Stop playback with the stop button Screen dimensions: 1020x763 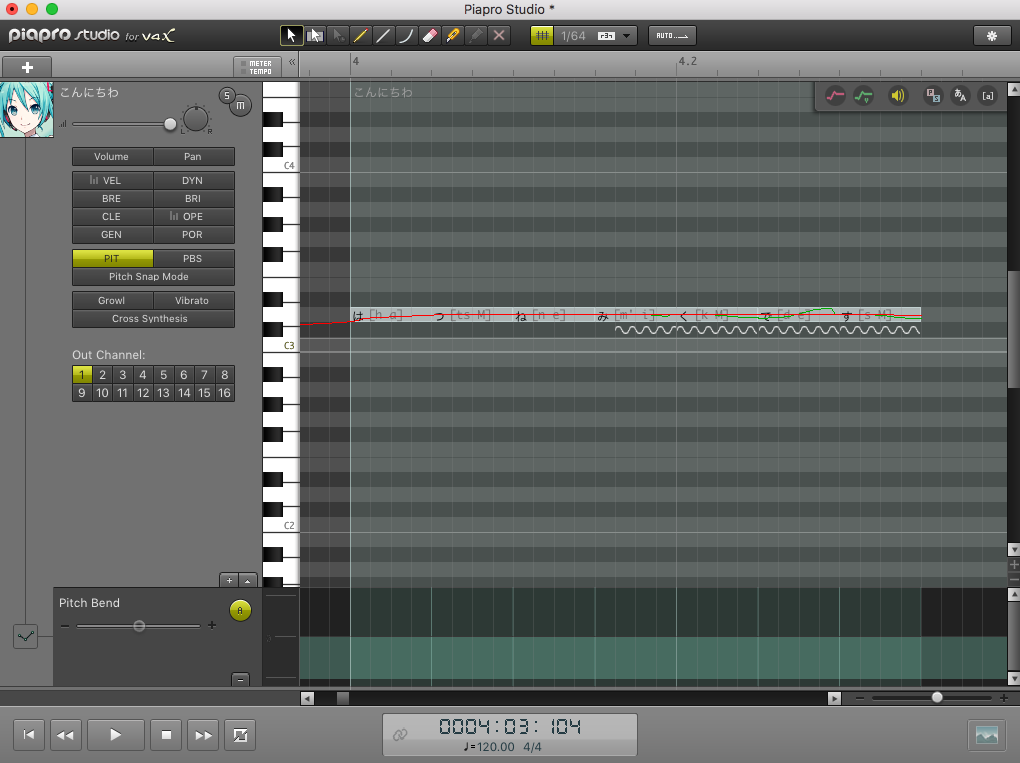pos(167,735)
